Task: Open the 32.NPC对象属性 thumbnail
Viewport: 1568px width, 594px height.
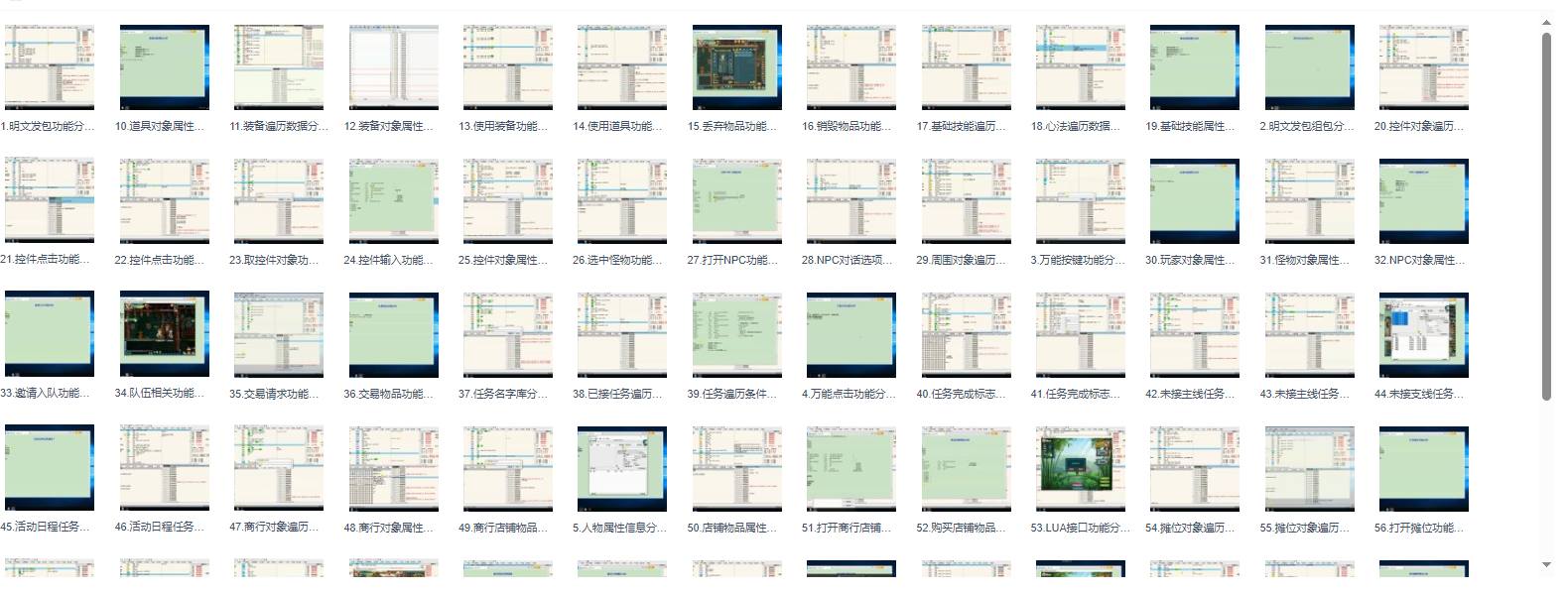Action: (x=1423, y=201)
